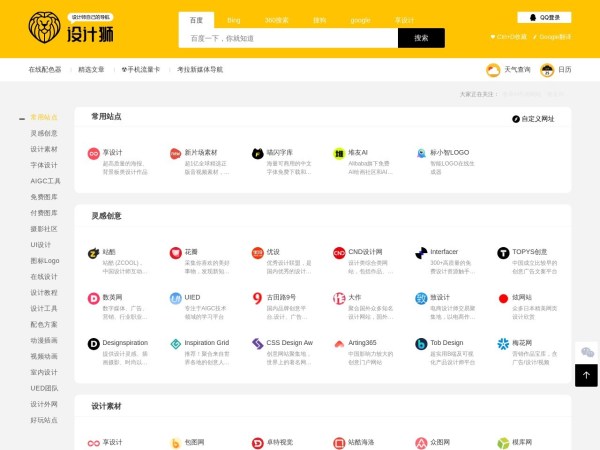Viewport: 600px width, 450px height.
Task: Go to 字体设计 in the sidebar
Action: 44,165
